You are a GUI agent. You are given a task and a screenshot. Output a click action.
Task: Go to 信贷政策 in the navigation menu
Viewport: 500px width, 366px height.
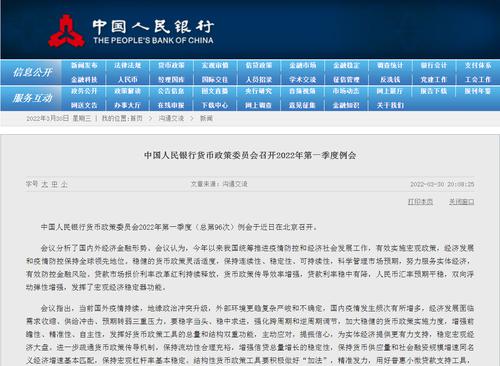pyautogui.click(x=259, y=65)
